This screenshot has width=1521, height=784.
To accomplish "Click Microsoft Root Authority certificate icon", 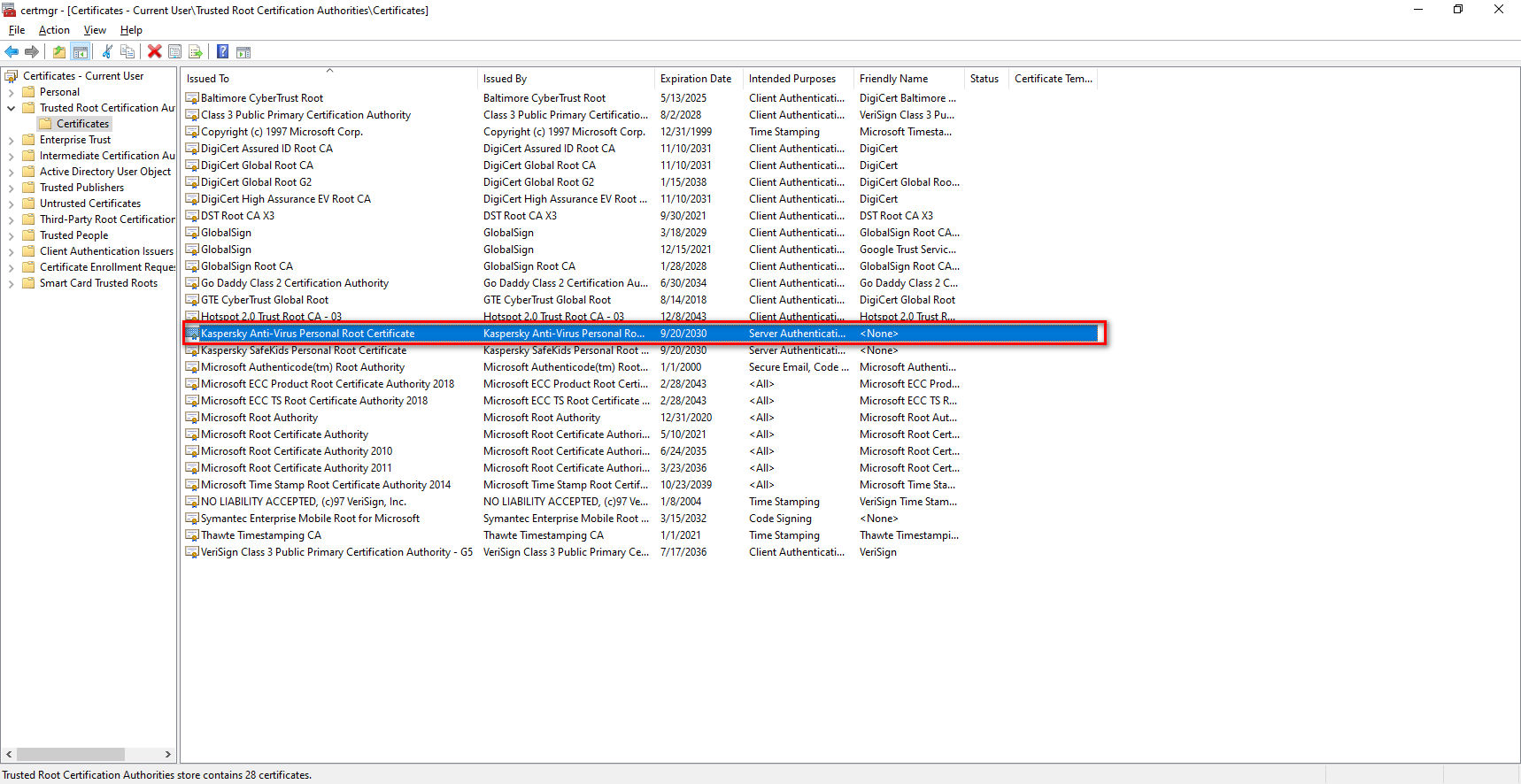I will point(192,418).
